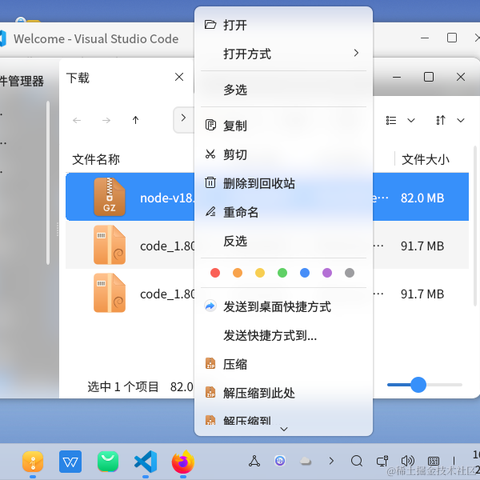480x480 pixels.
Task: Close the Downloads (下载) tab
Action: (179, 77)
